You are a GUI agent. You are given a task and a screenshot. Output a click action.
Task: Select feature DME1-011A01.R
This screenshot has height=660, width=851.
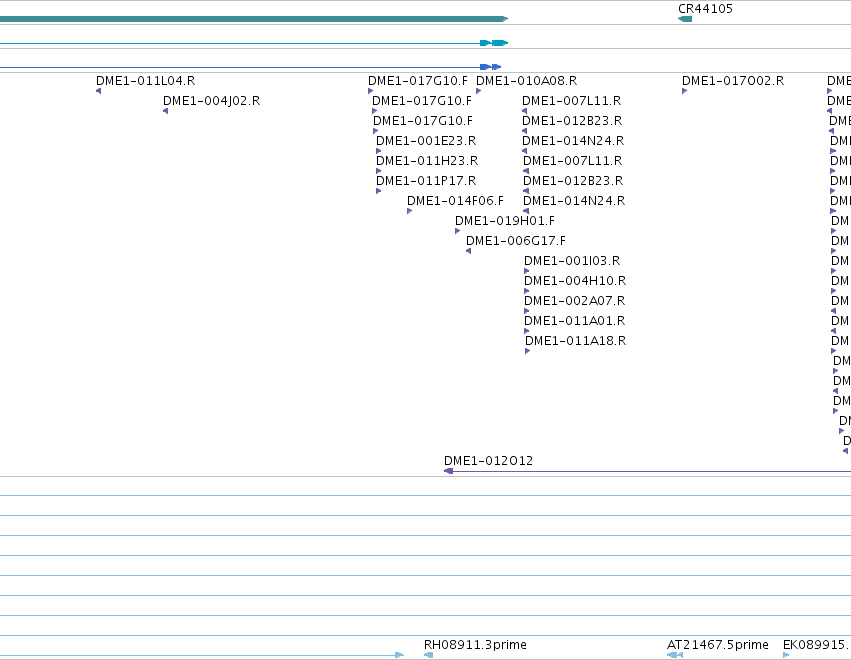(574, 321)
